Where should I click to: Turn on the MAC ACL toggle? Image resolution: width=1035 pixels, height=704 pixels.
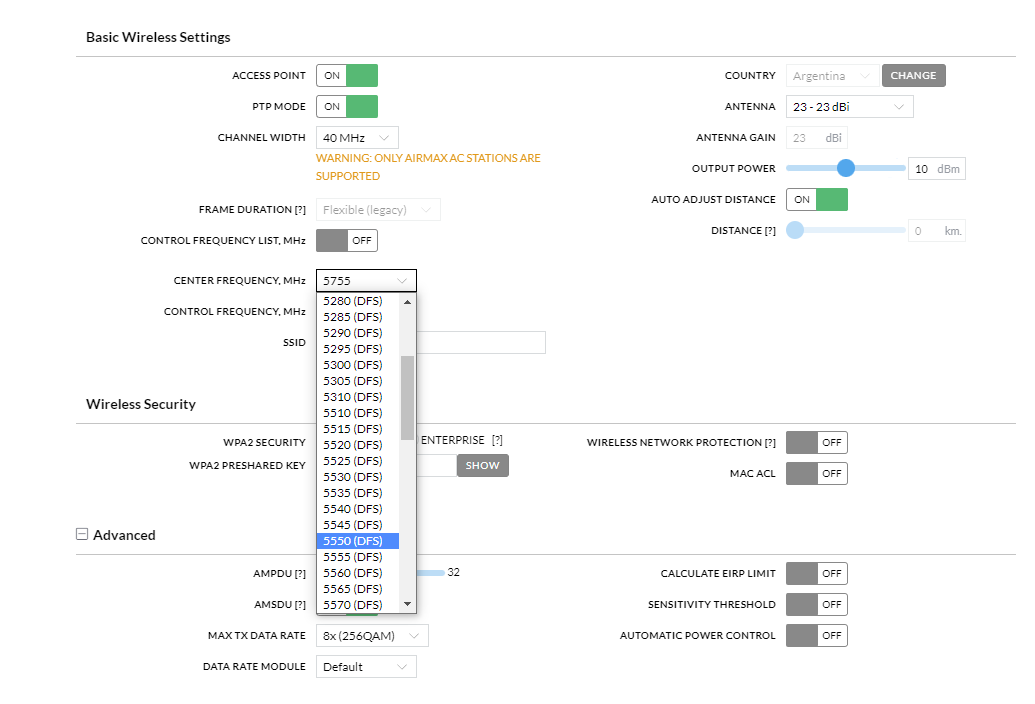point(816,473)
